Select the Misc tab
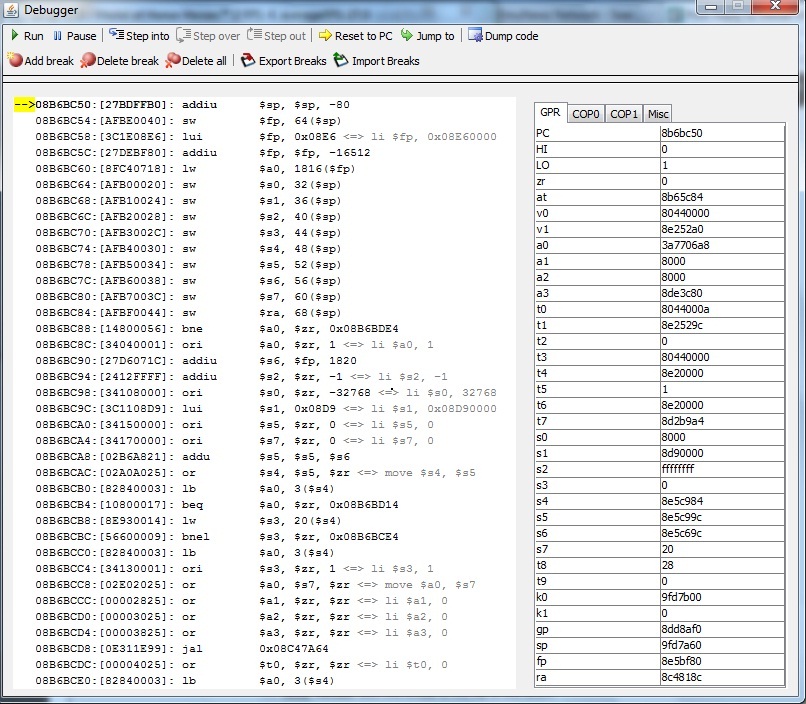Screen dimensions: 806x704 click(657, 114)
